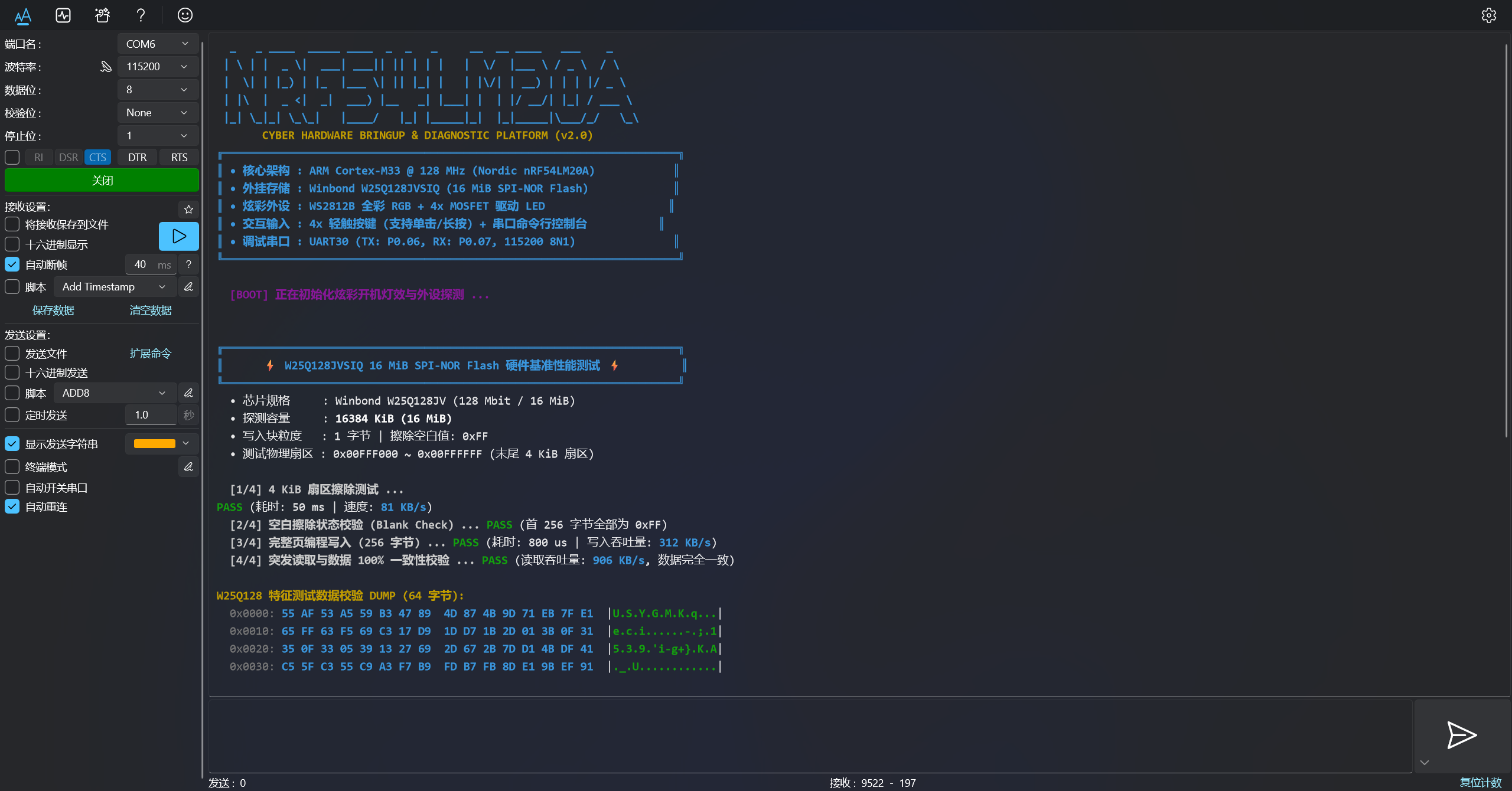Click the save data link
1512x791 pixels.
53,310
